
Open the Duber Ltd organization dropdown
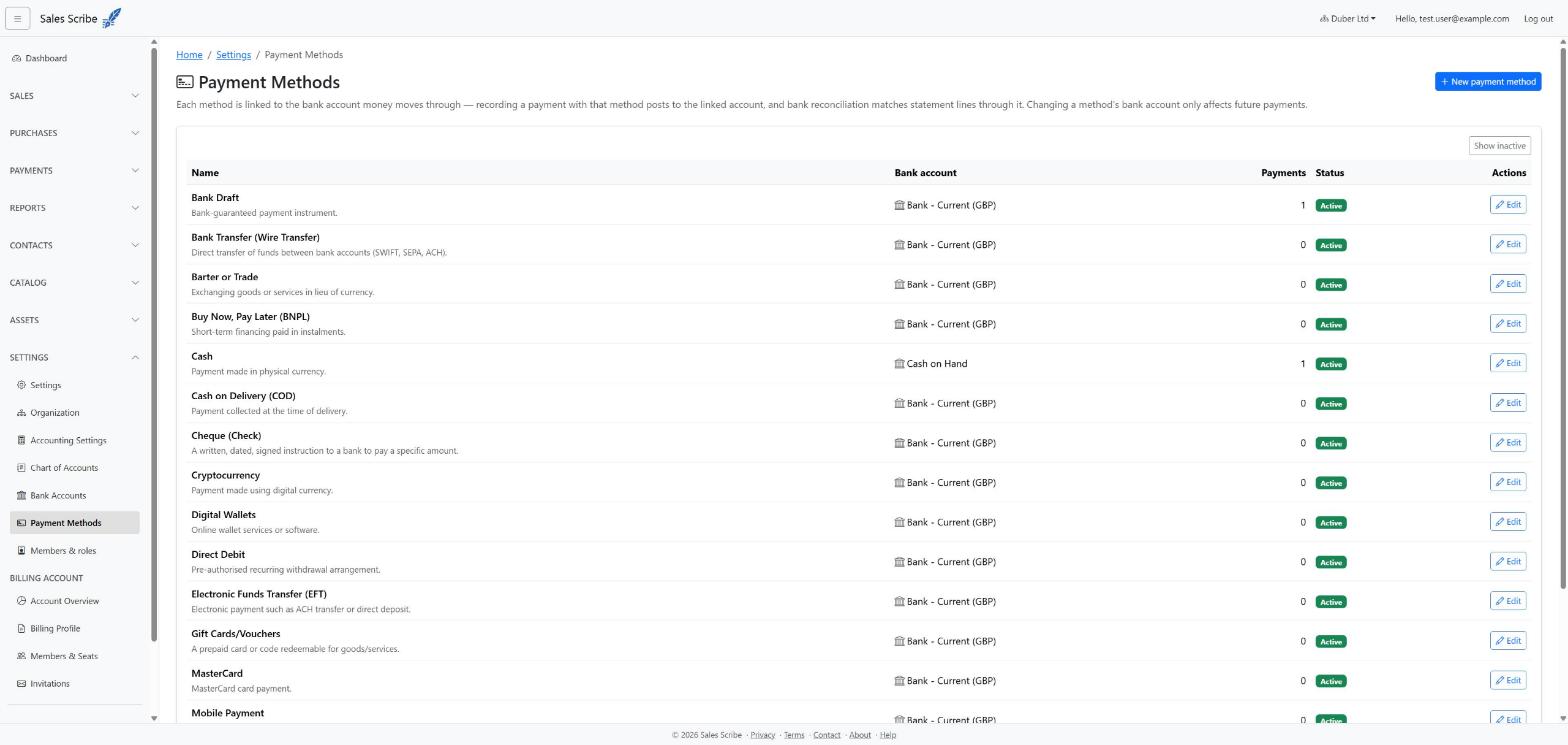(x=1347, y=19)
